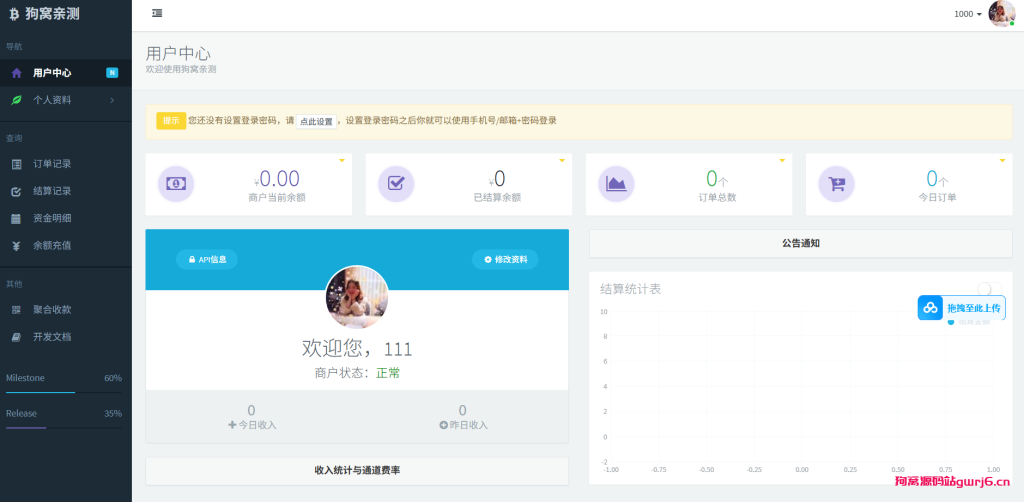Open 余额充值 in the sidebar
This screenshot has height=502, width=1024.
65,245
